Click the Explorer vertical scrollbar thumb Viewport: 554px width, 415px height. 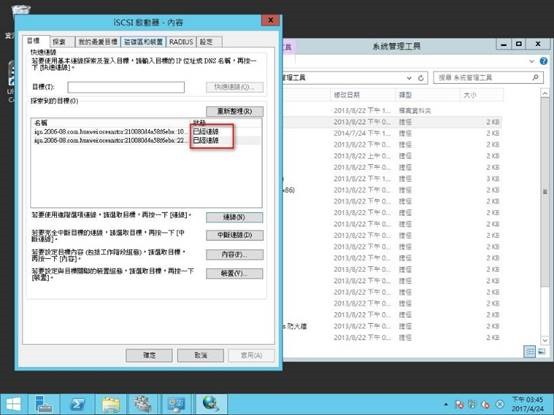tap(545, 192)
